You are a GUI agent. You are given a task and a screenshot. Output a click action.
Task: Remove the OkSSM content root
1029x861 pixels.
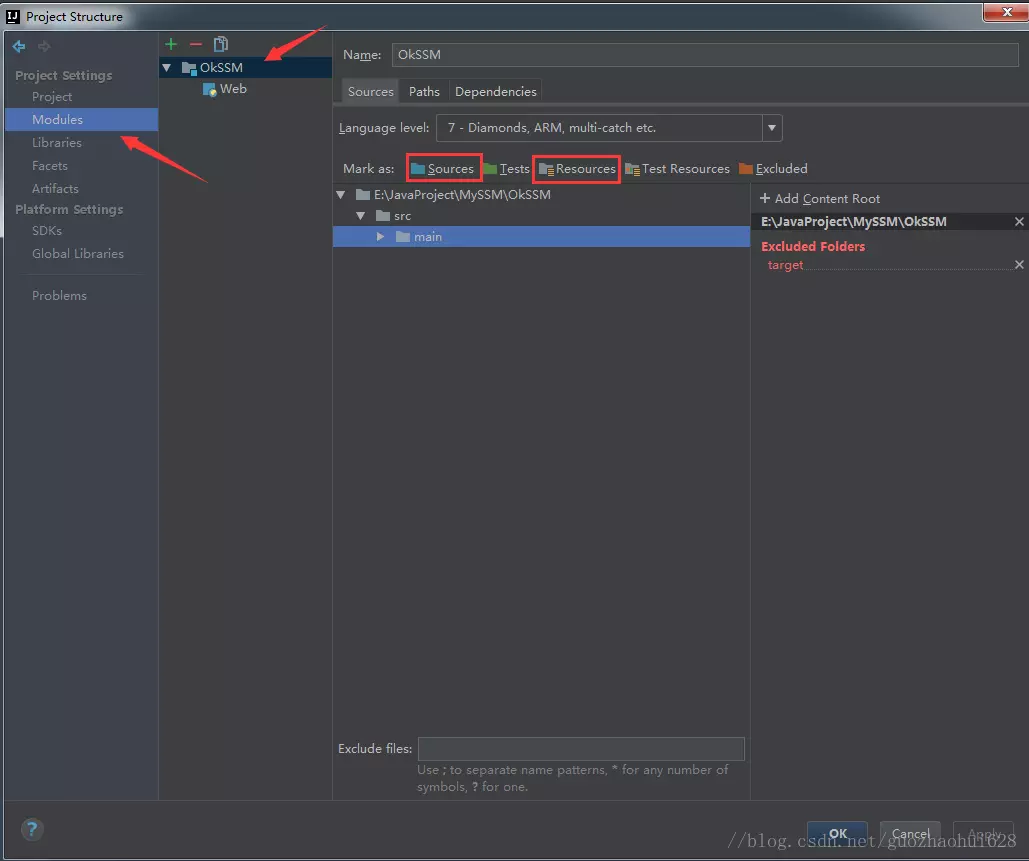pos(1019,222)
